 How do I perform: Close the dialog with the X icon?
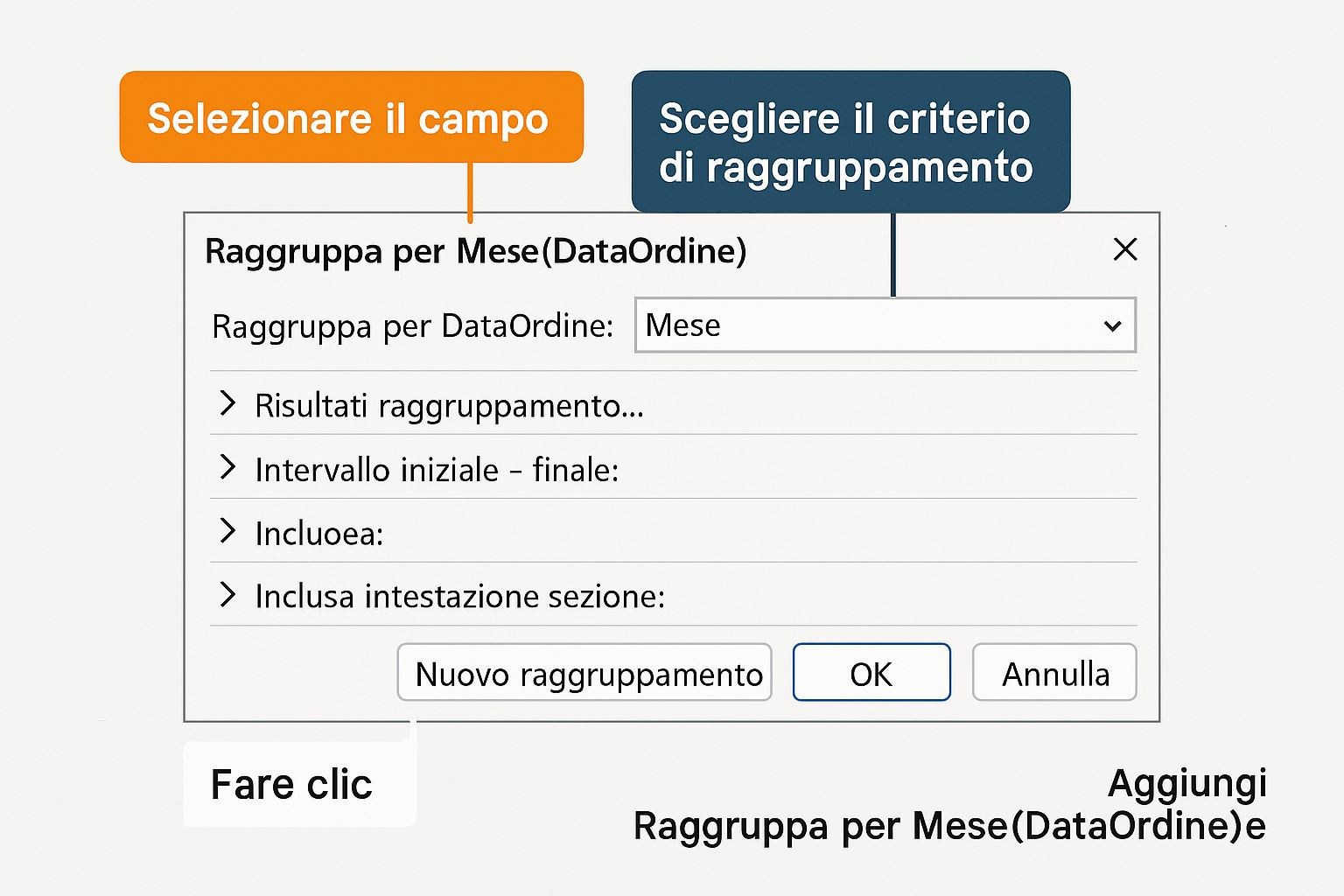pos(1124,249)
